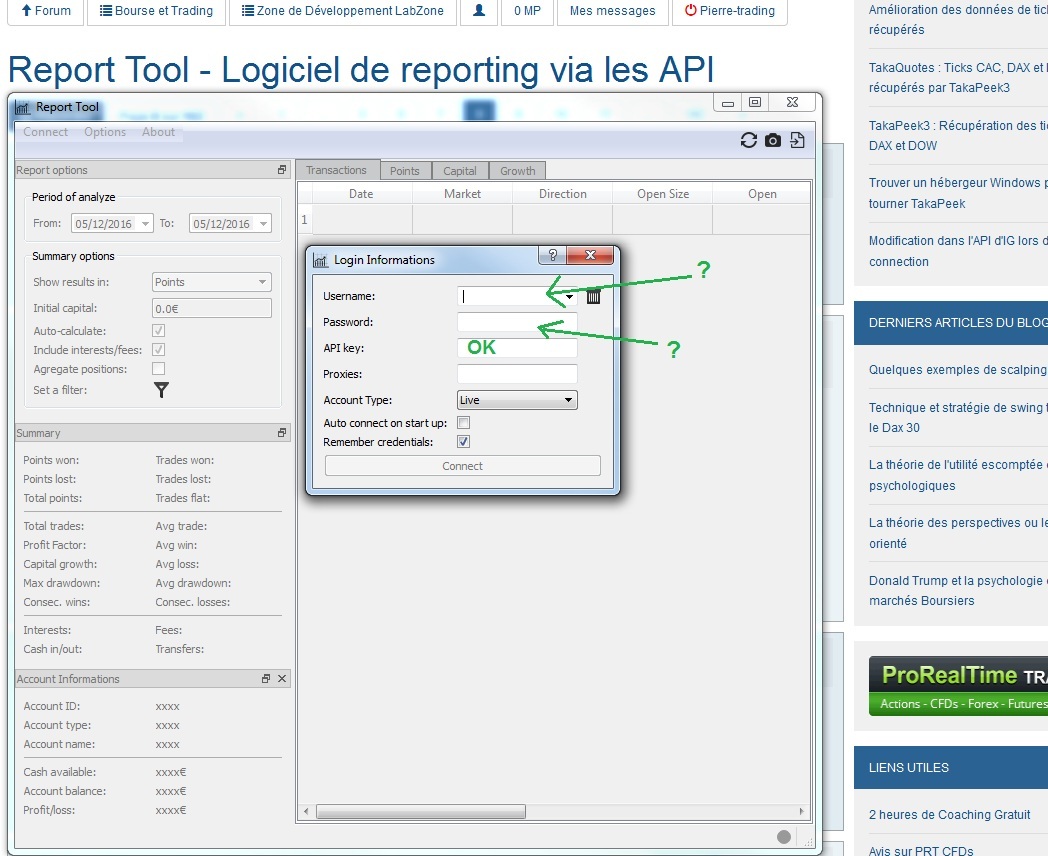The height and width of the screenshot is (856, 1048).
Task: Click the camera screenshot icon
Action: click(773, 140)
